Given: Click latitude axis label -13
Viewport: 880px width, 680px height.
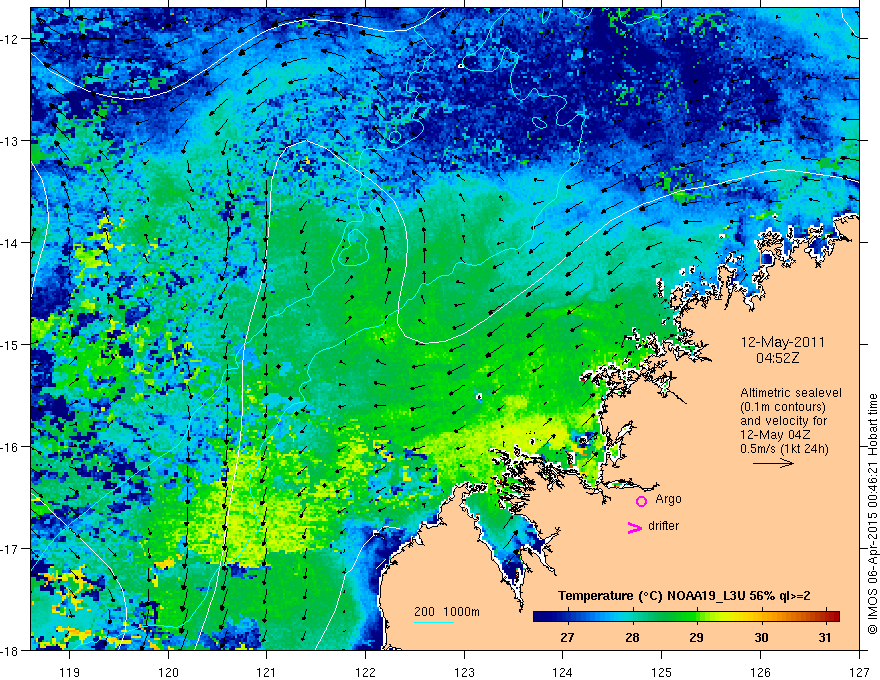Looking at the screenshot, I should 11,141.
